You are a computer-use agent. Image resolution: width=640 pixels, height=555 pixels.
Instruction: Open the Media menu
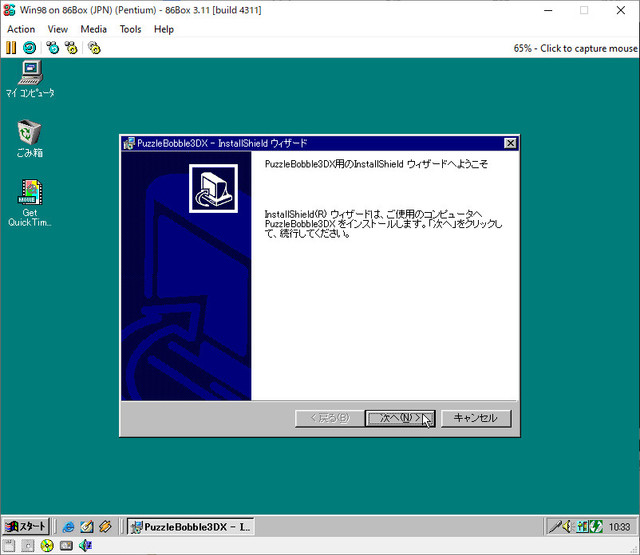93,29
